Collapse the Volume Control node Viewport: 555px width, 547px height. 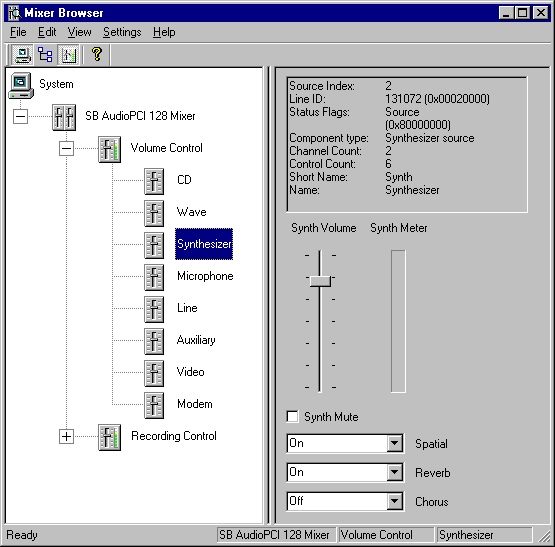tap(66, 148)
